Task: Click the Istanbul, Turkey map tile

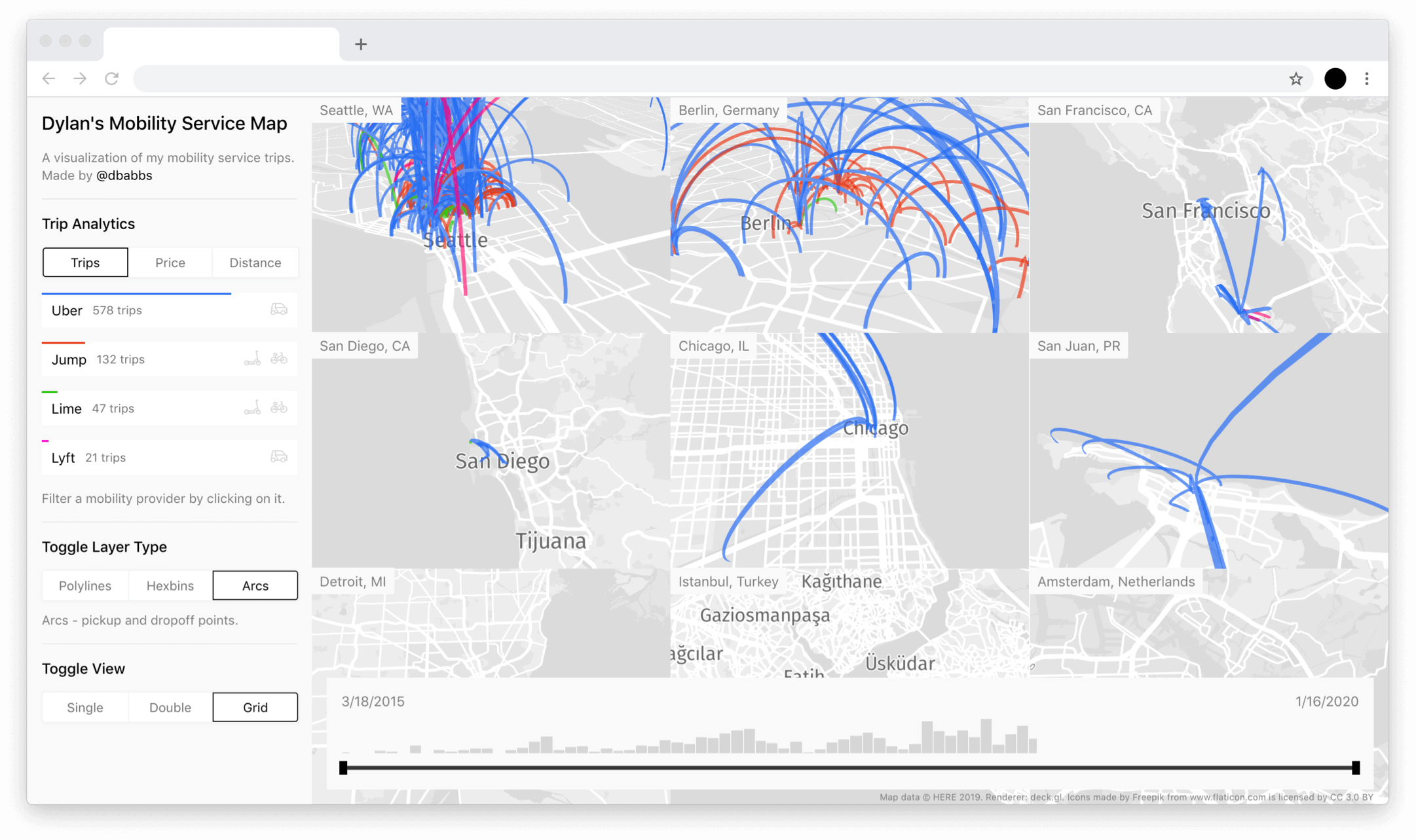Action: (x=850, y=623)
